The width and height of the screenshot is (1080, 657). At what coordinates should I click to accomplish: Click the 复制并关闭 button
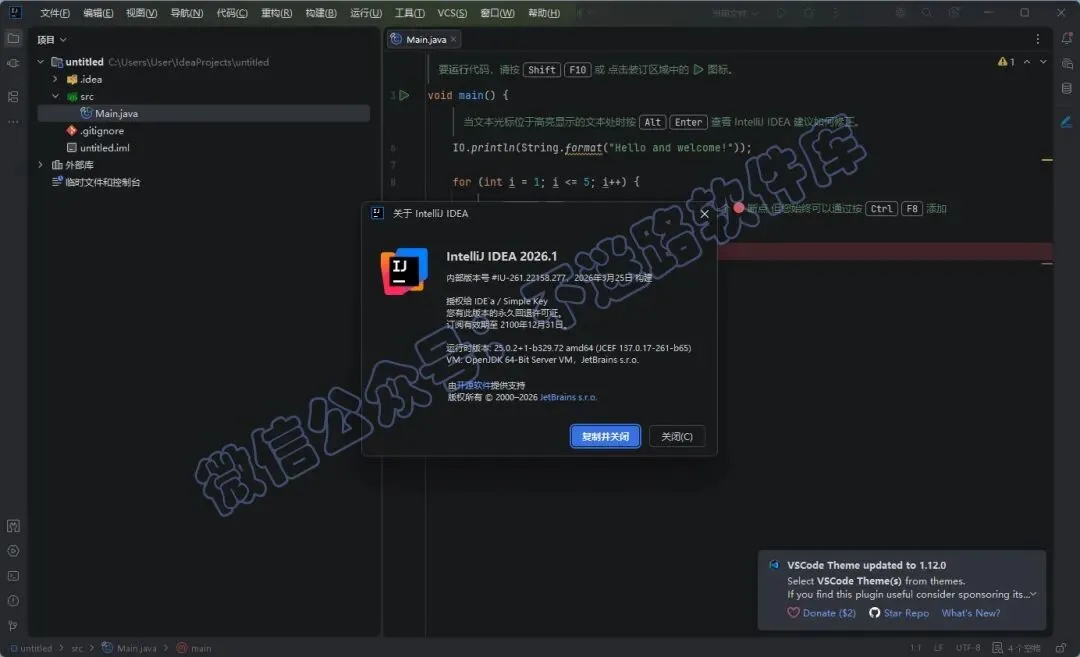coord(605,436)
